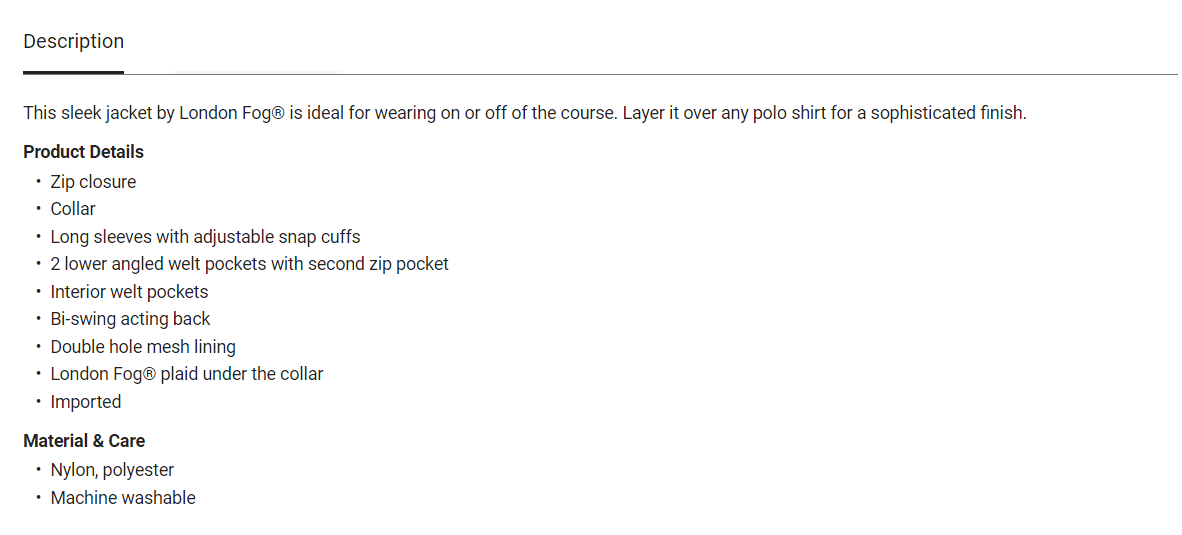This screenshot has height=535, width=1182.
Task: Select the Nylon, polyester material line
Action: coord(112,470)
